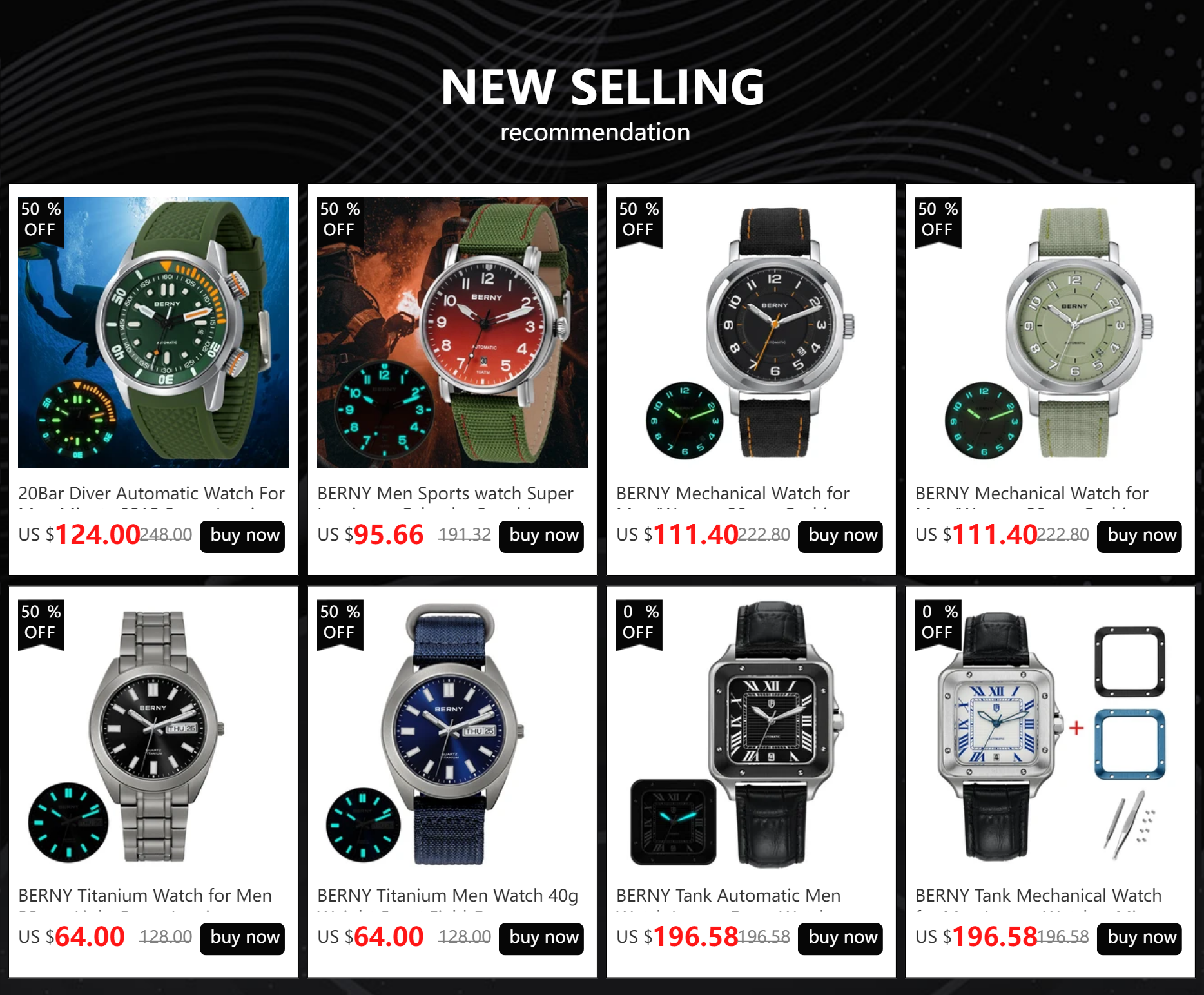Click buy now for the $95.66 sports watch
The height and width of the screenshot is (995, 1204).
coord(541,536)
